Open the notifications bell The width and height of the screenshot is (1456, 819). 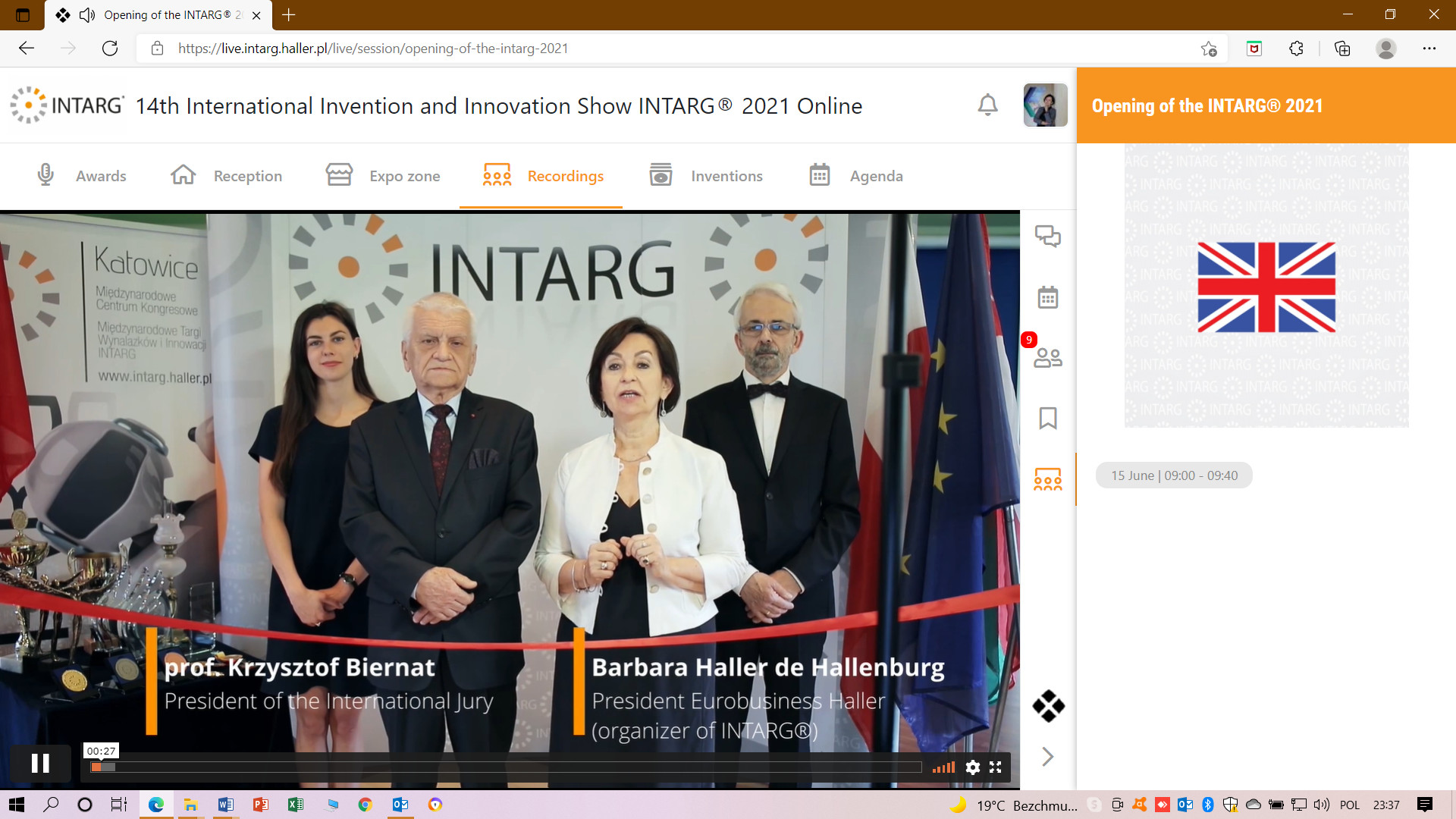tap(987, 105)
